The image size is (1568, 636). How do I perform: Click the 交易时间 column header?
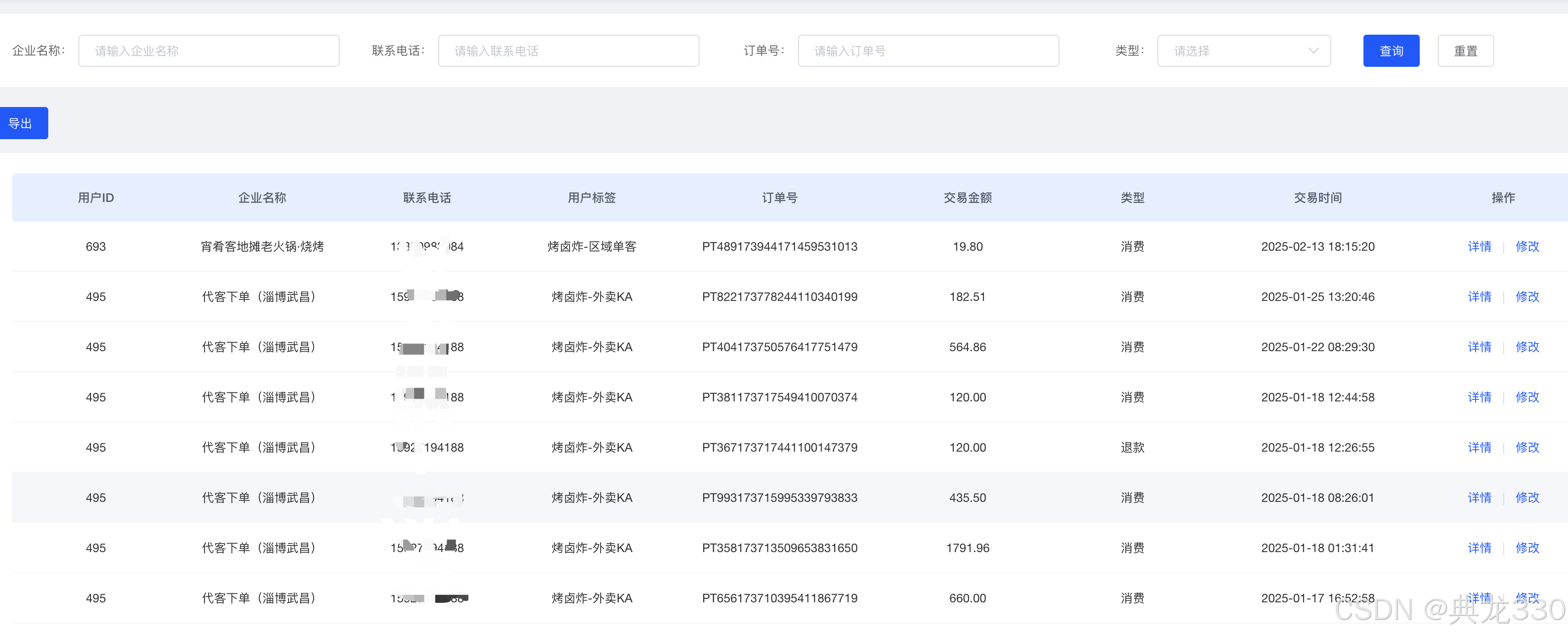click(1317, 198)
